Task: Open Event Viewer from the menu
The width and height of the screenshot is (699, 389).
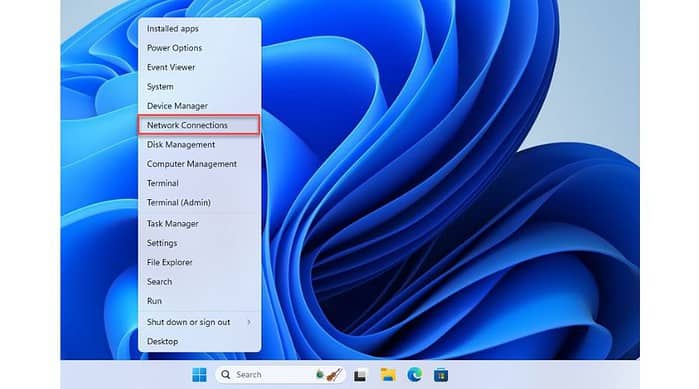Action: [x=199, y=67]
